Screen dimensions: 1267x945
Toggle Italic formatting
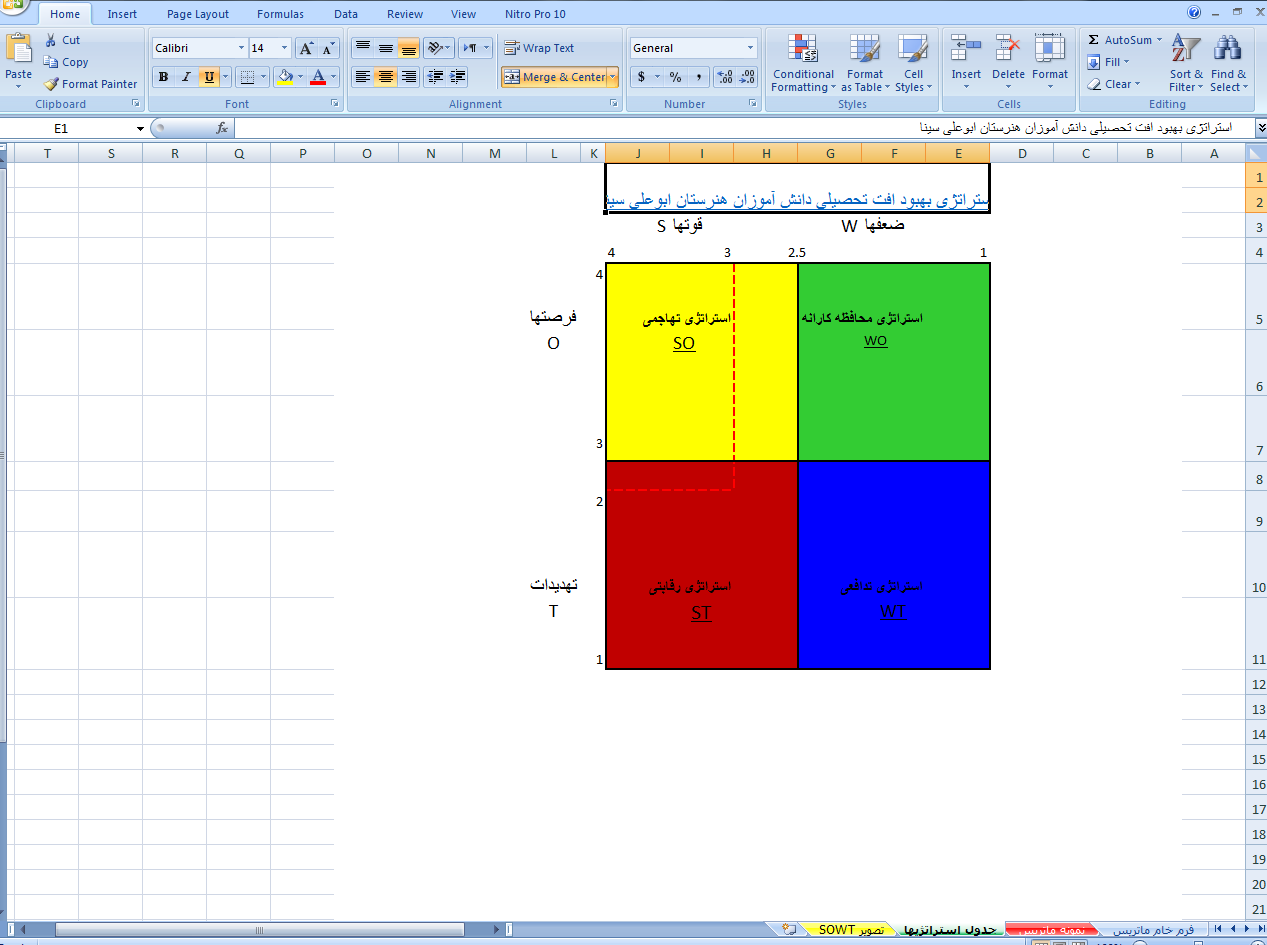pos(186,77)
